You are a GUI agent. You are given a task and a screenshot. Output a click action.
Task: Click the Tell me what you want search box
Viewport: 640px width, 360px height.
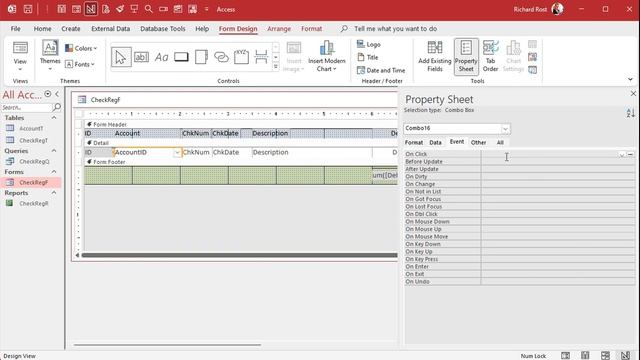pyautogui.click(x=395, y=29)
